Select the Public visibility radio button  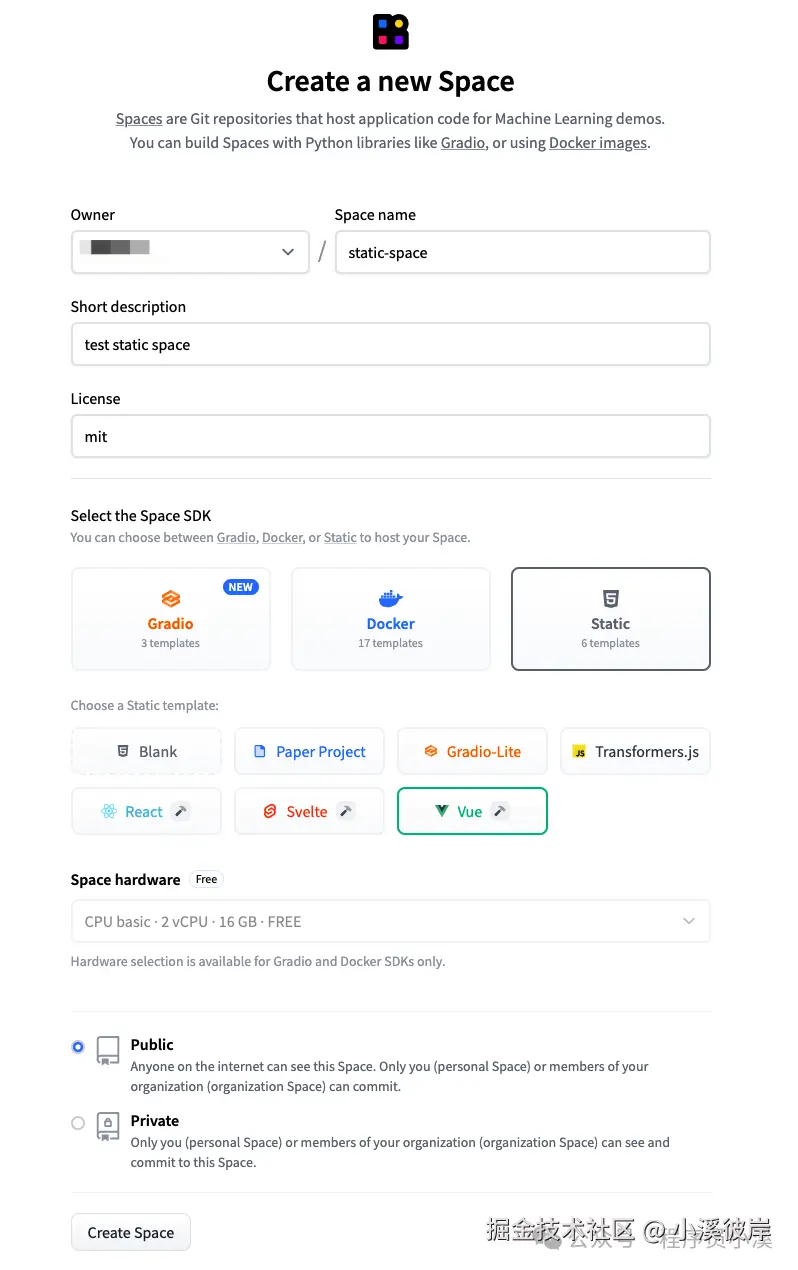point(78,1047)
